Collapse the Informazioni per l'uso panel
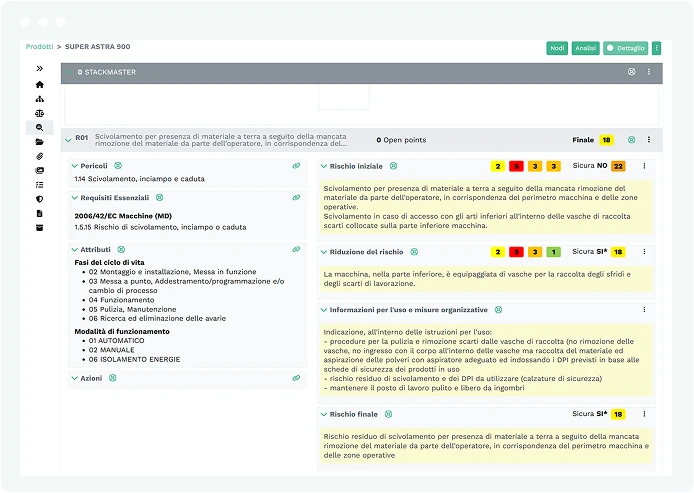Viewport: 694px width, 493px height. 324,310
